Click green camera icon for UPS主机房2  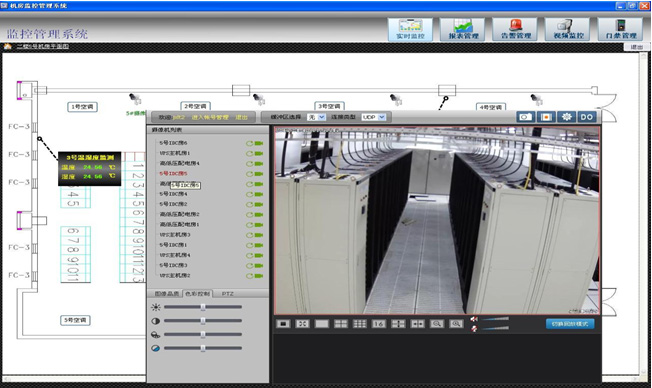(x=259, y=276)
